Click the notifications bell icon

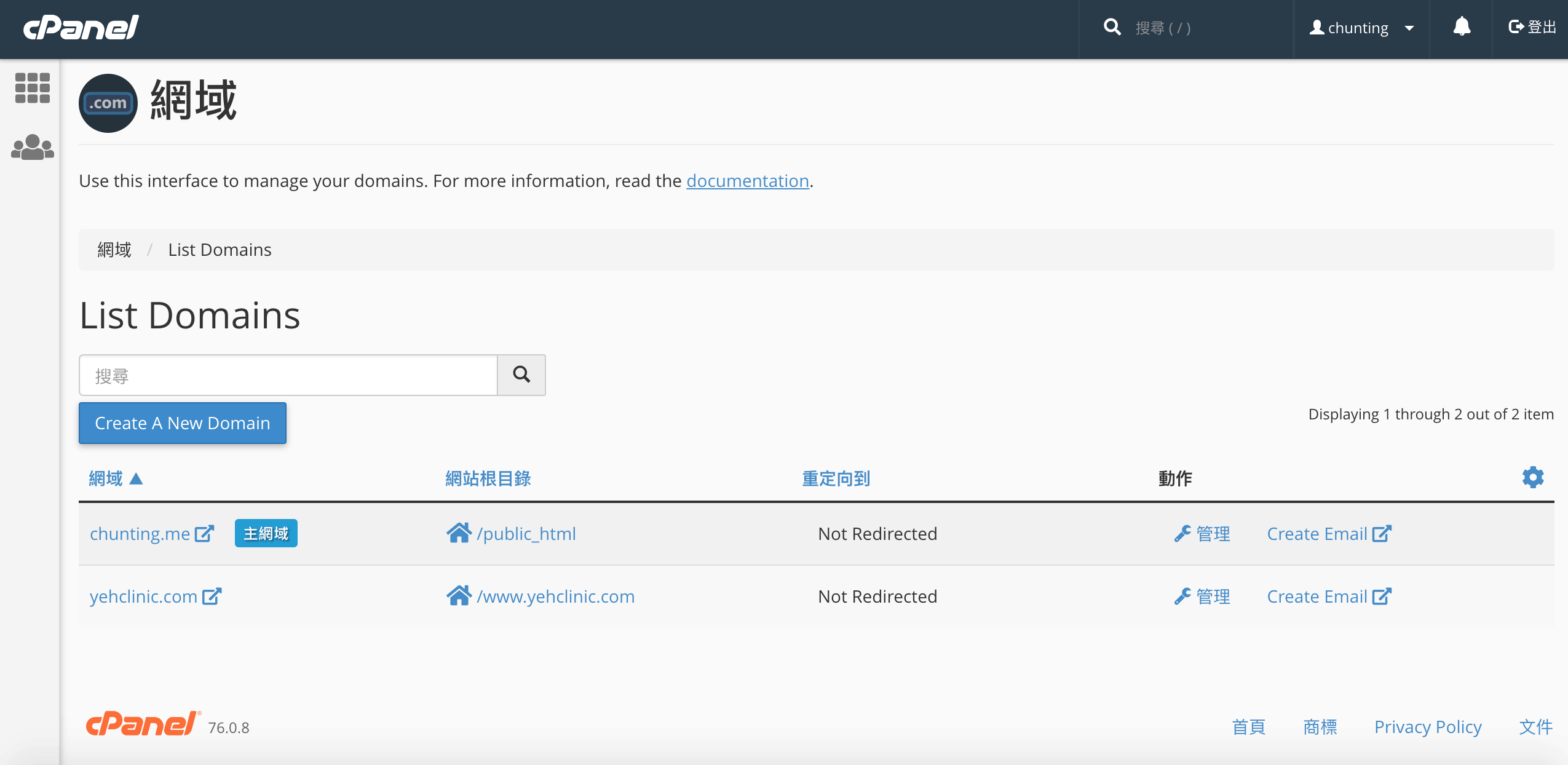click(x=1462, y=27)
